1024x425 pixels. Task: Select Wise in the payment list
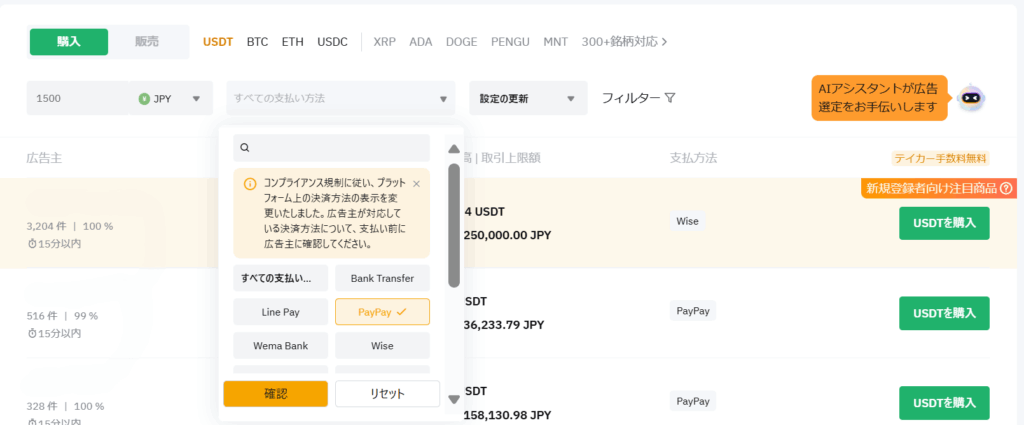tap(382, 346)
